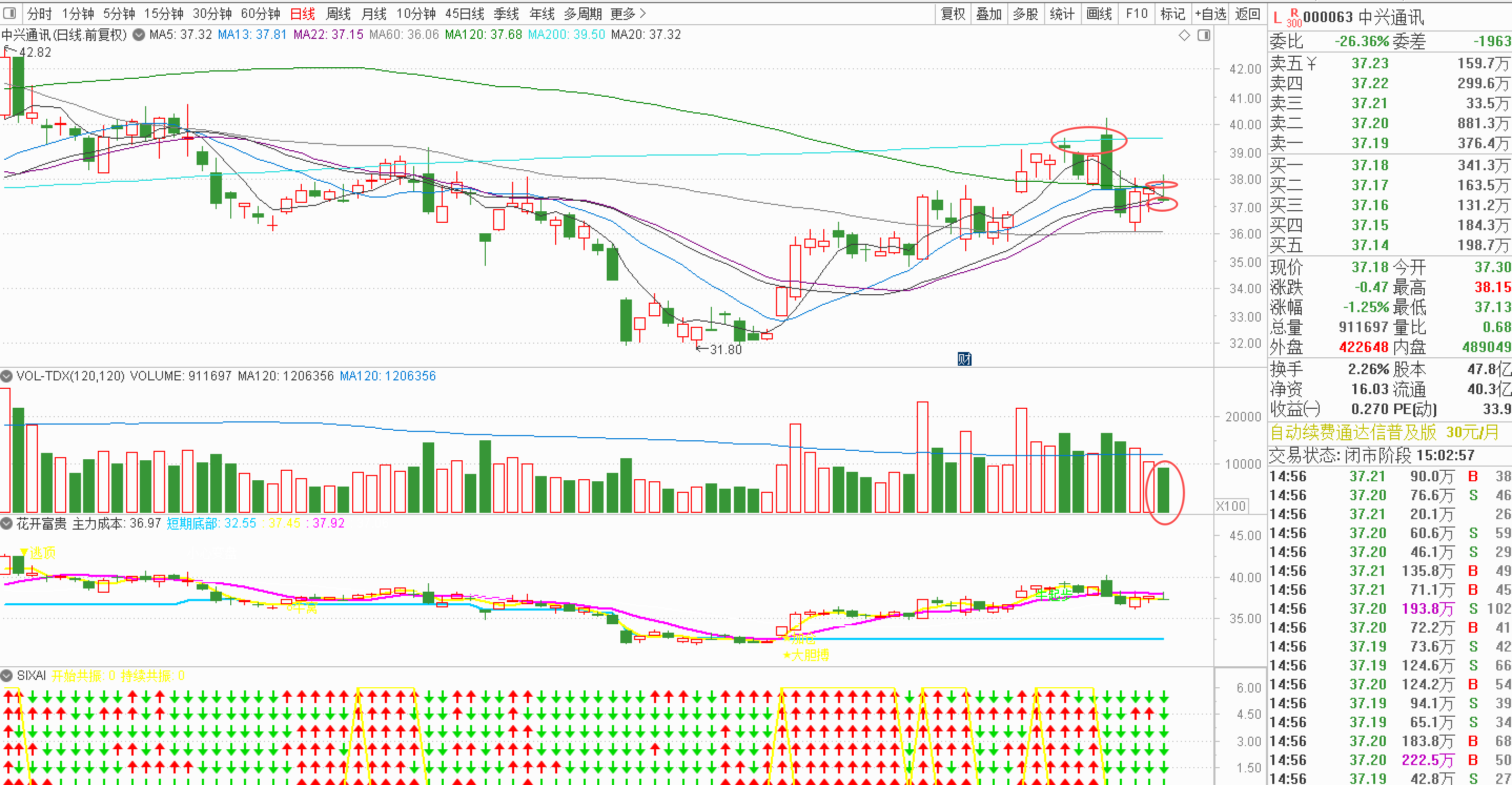Image resolution: width=1512 pixels, height=785 pixels.
Task: Click the 画线 drawing tool button
Action: (x=1099, y=14)
